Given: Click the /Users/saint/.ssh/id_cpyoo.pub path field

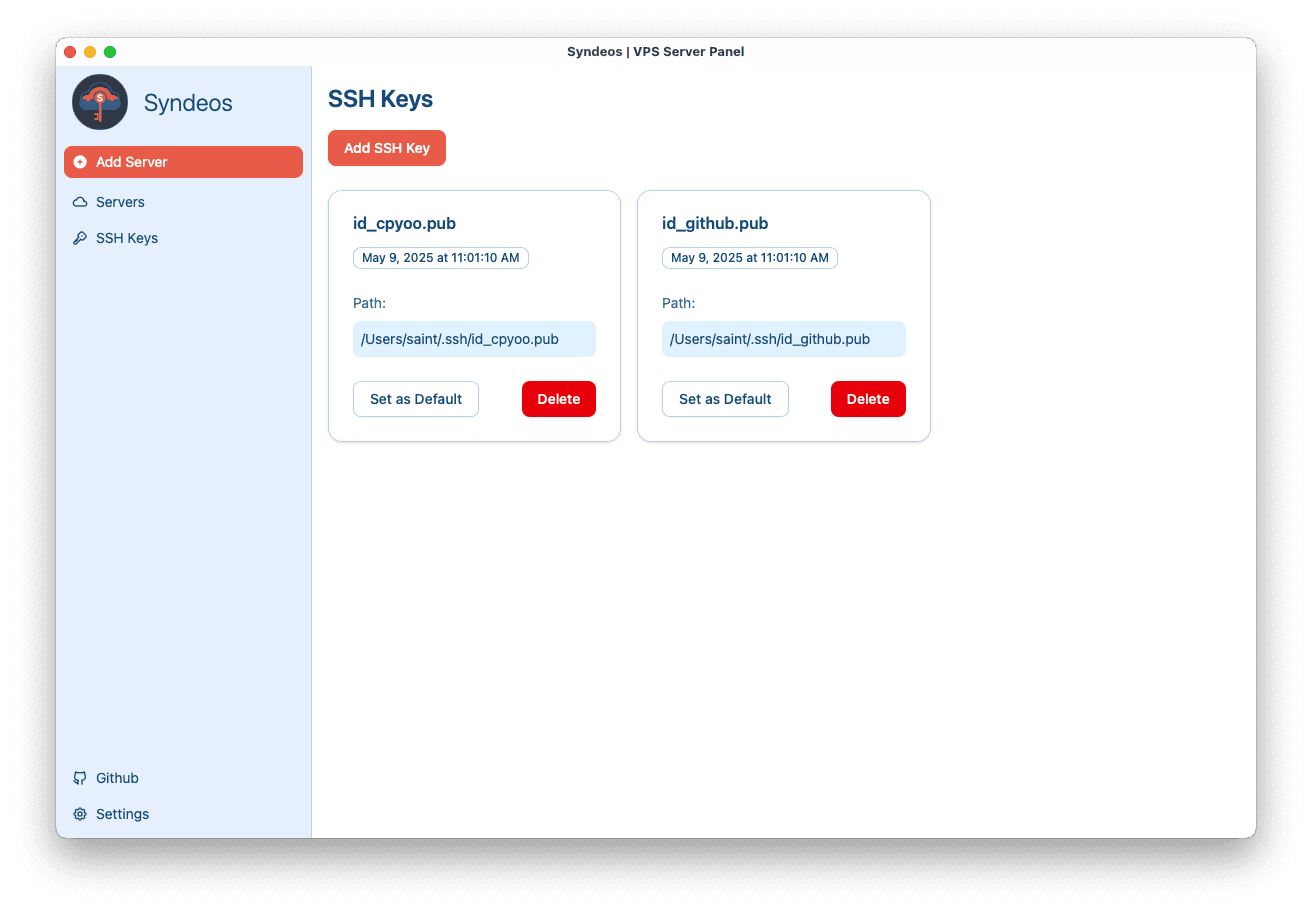Looking at the screenshot, I should point(474,339).
